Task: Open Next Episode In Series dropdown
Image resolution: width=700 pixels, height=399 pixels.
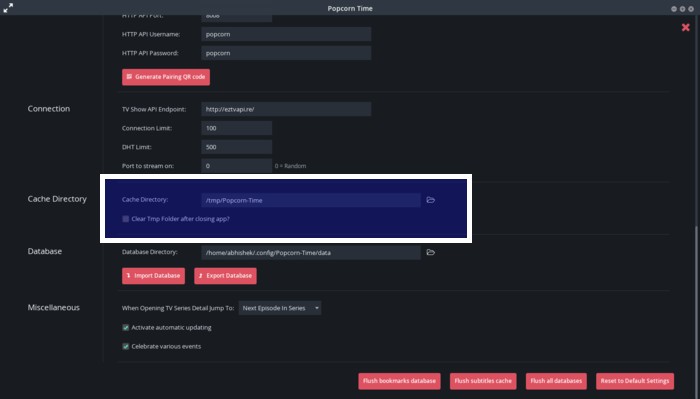Action: (x=279, y=308)
